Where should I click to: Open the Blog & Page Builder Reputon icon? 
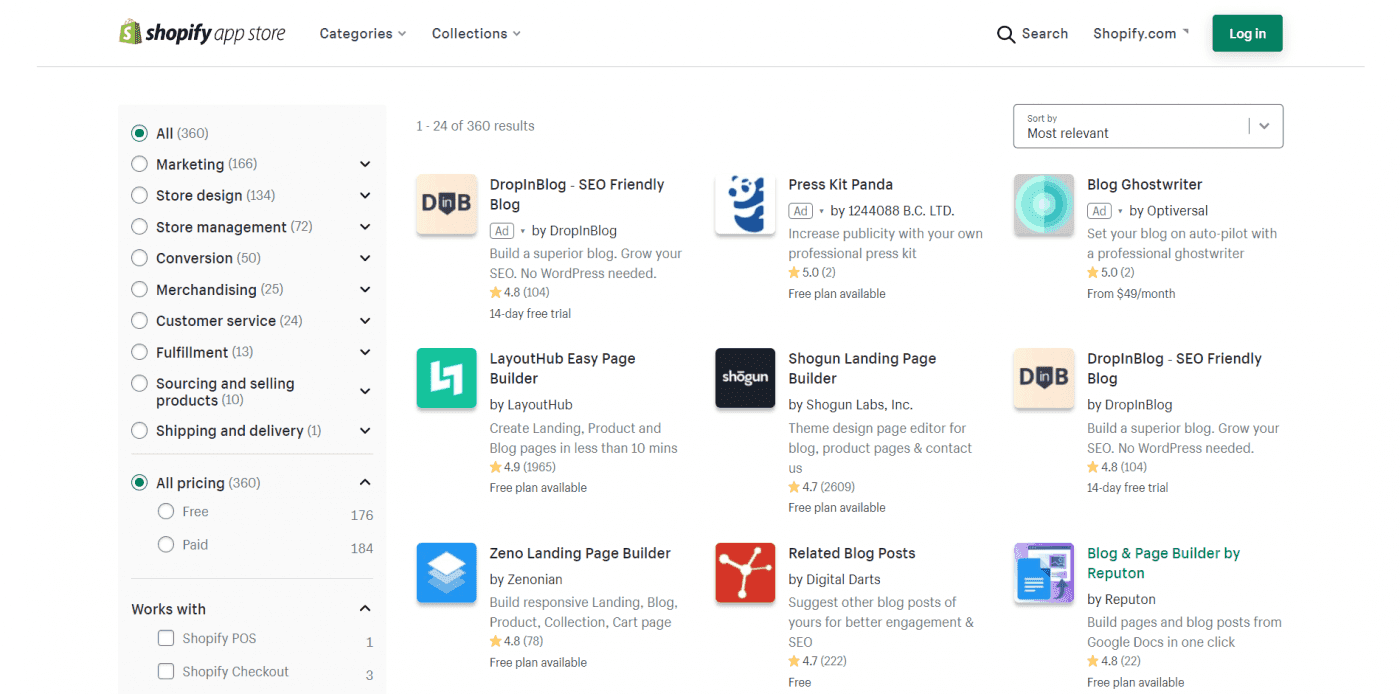click(1044, 573)
